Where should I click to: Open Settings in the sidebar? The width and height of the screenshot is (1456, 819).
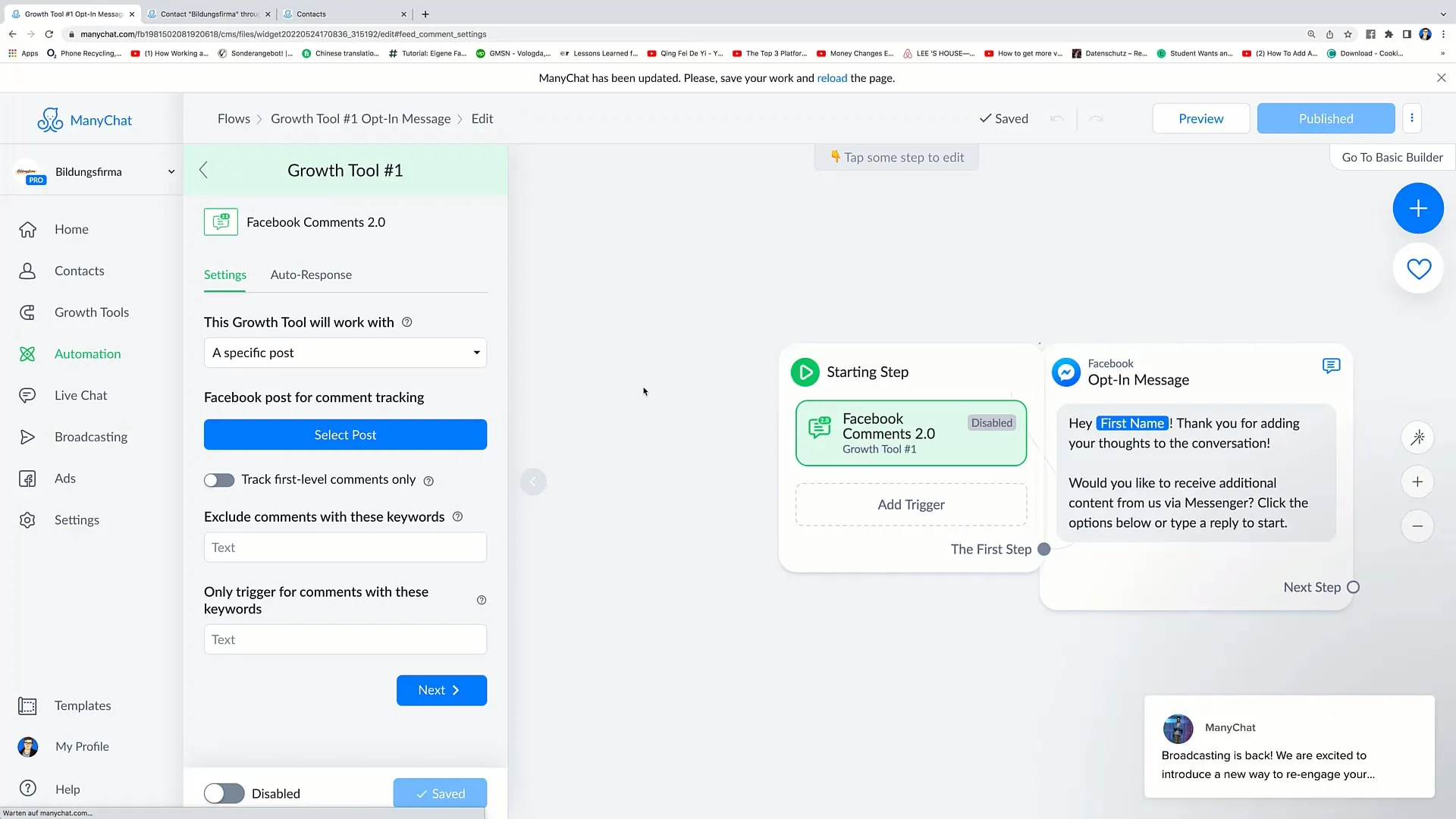pyautogui.click(x=77, y=520)
